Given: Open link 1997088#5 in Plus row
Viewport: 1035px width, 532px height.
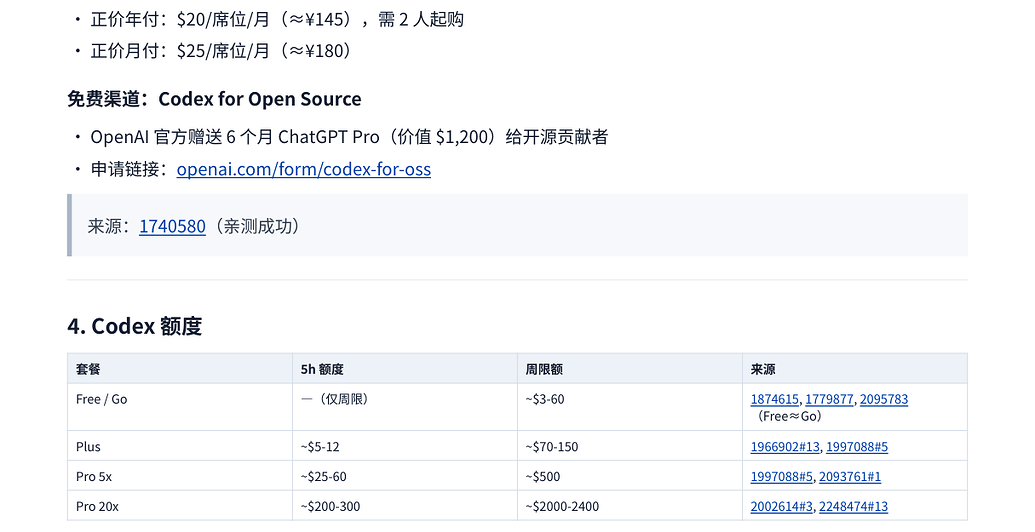Looking at the screenshot, I should [x=857, y=447].
